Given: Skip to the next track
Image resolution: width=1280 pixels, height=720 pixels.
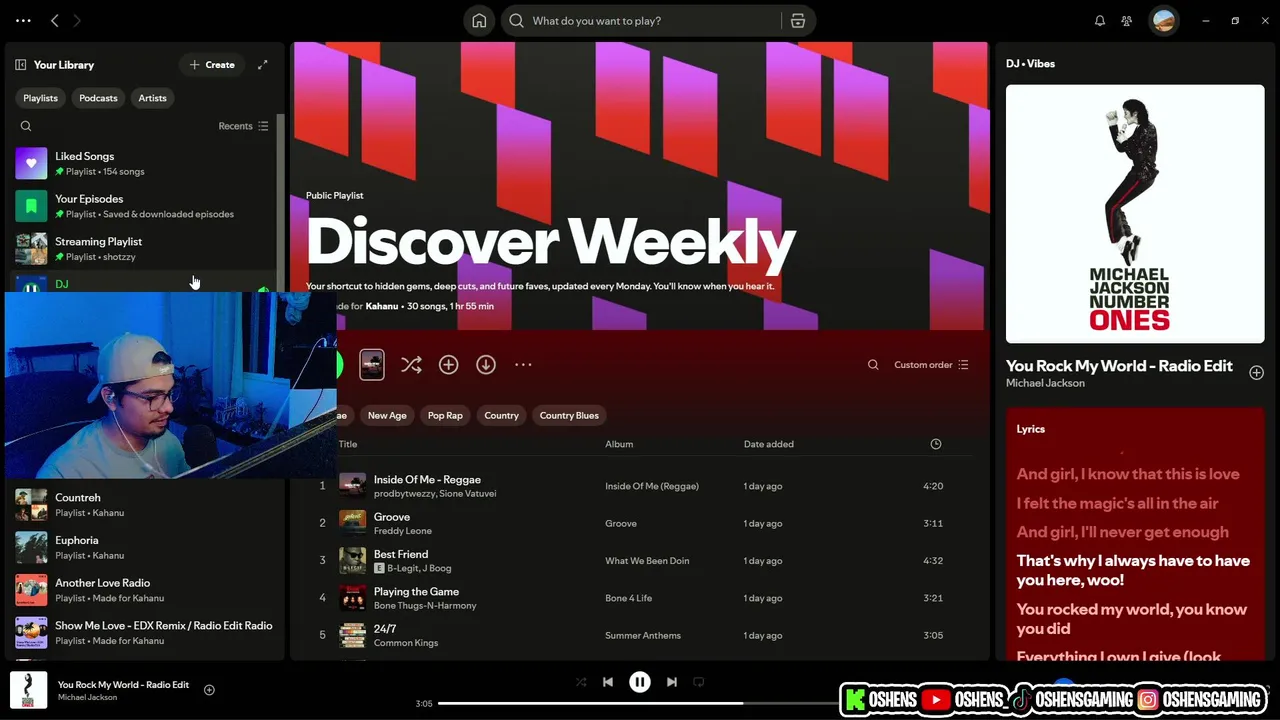Looking at the screenshot, I should click(672, 682).
